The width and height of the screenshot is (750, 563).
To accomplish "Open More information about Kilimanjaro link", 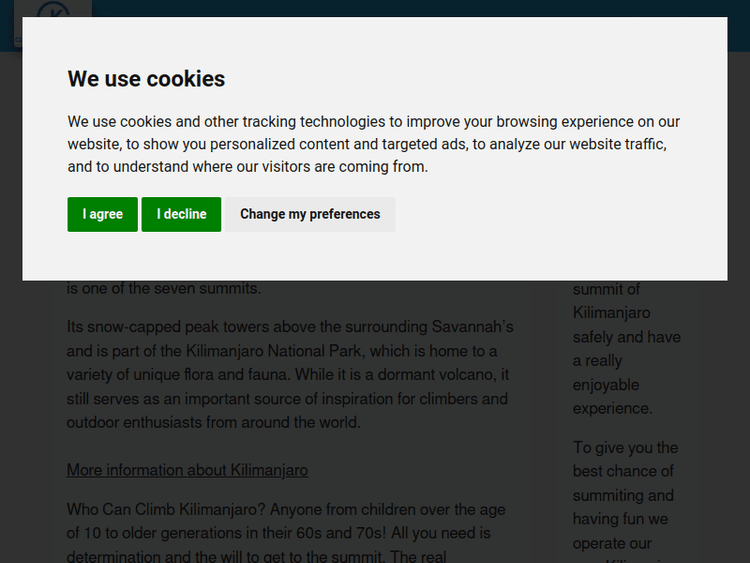I will (x=187, y=470).
